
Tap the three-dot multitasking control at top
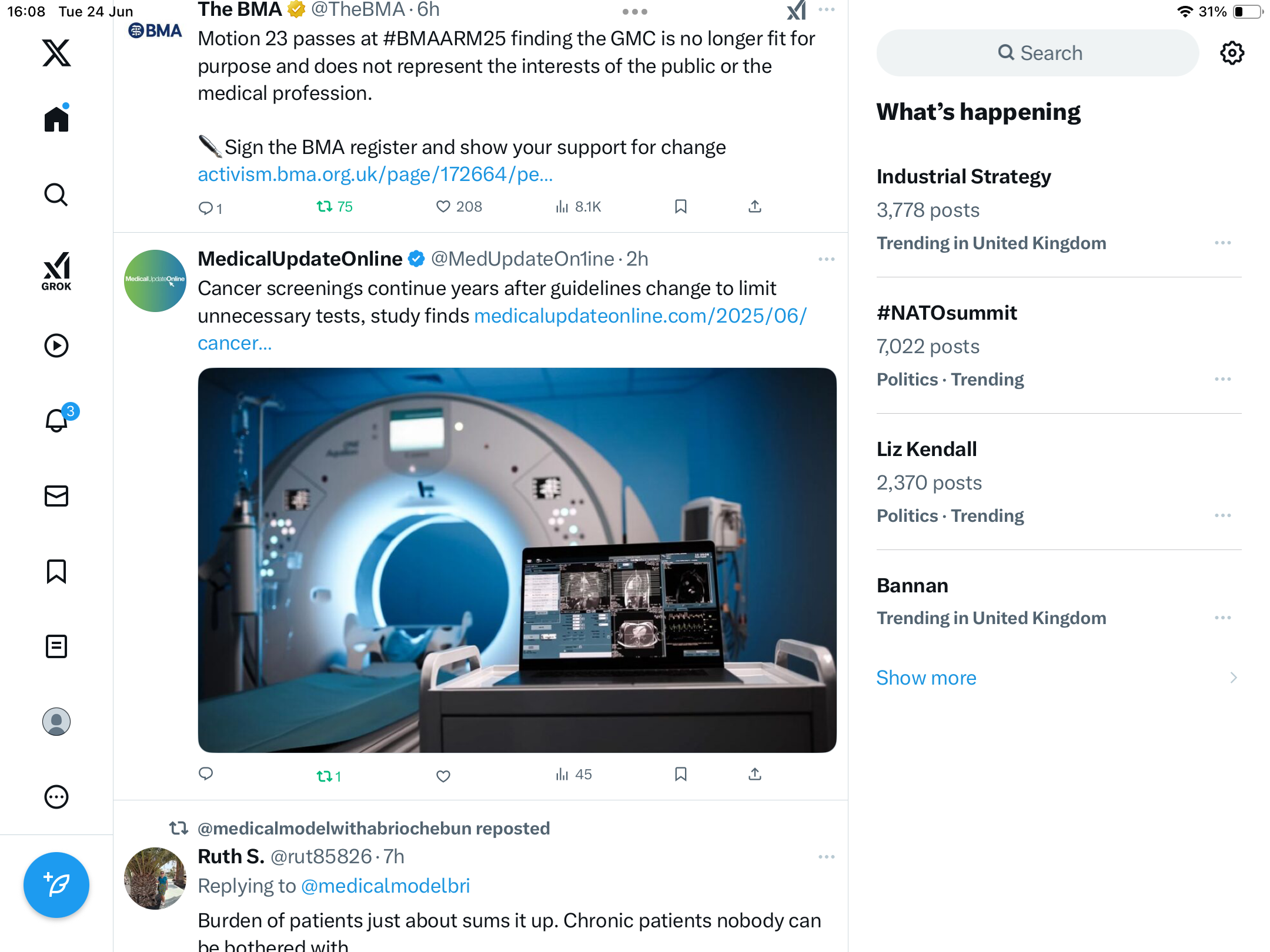(635, 12)
